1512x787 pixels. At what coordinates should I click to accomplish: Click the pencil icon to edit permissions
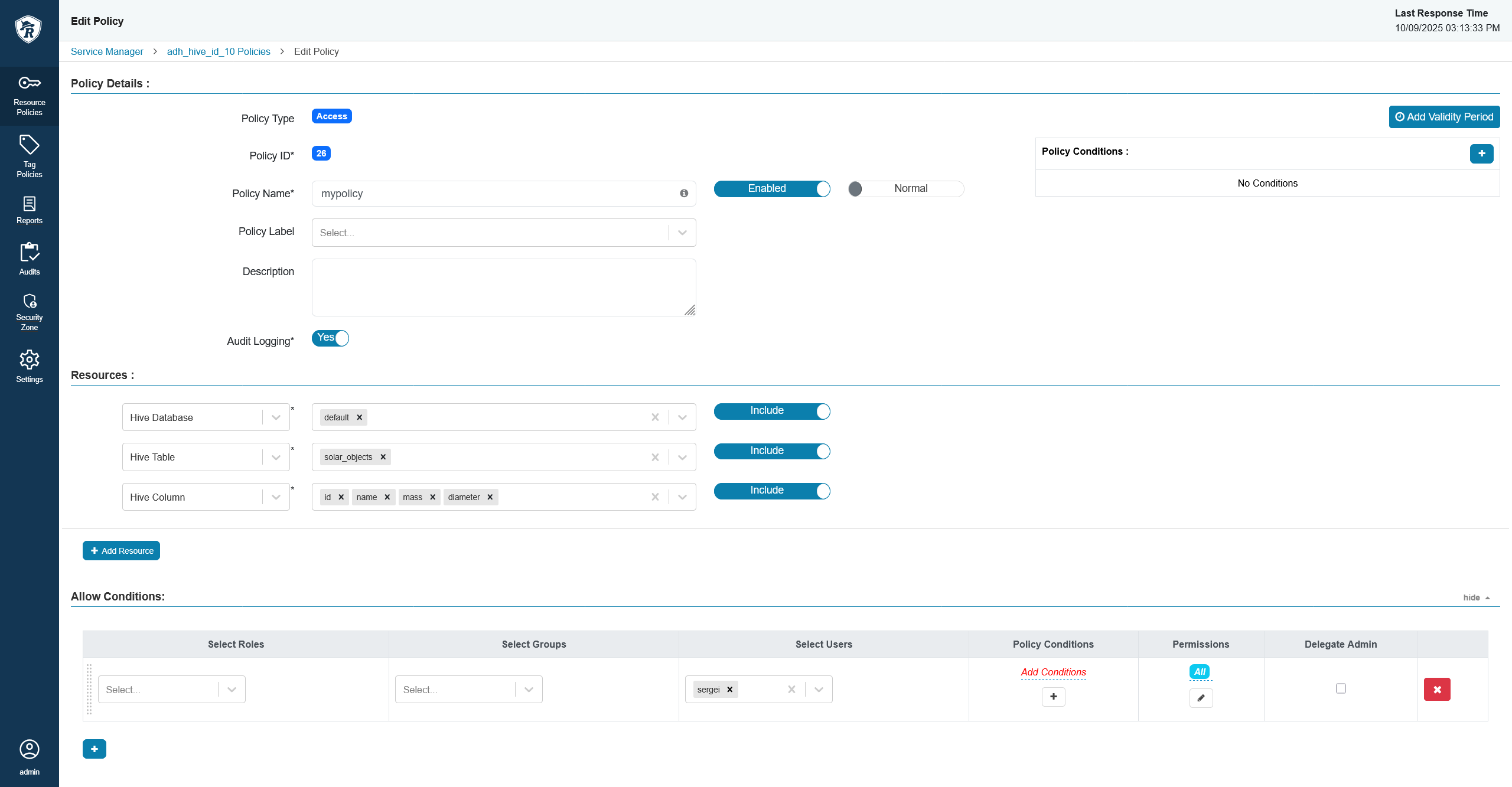(1201, 698)
